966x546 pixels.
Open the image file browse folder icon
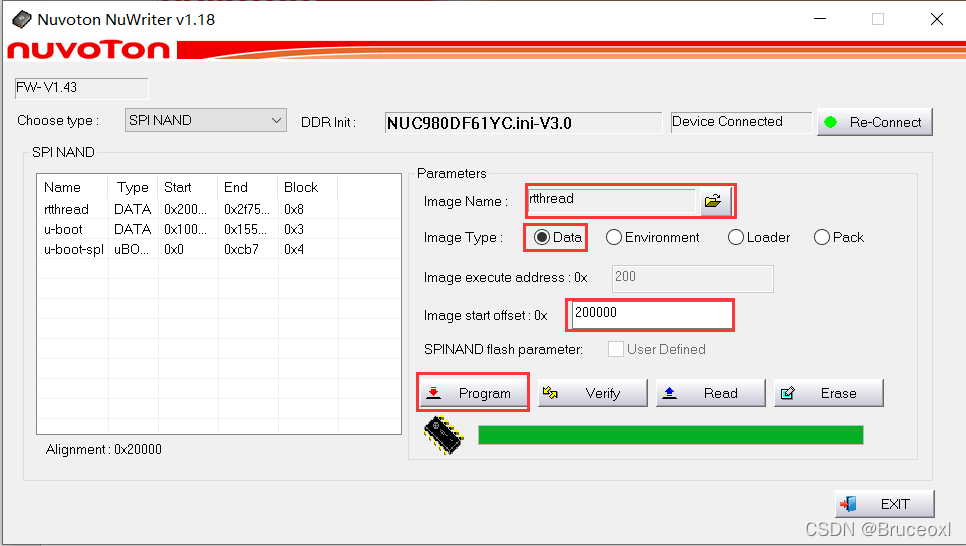713,201
